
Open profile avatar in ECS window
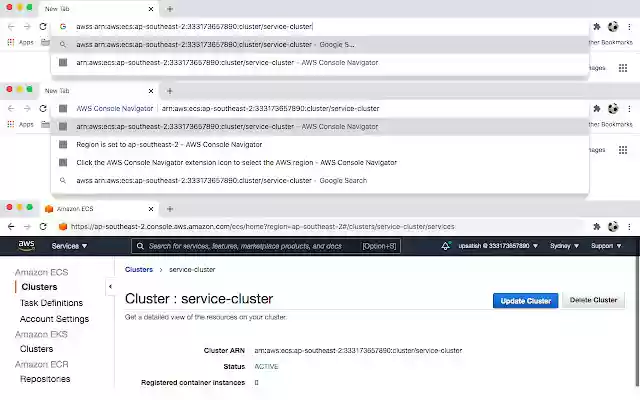coord(613,227)
